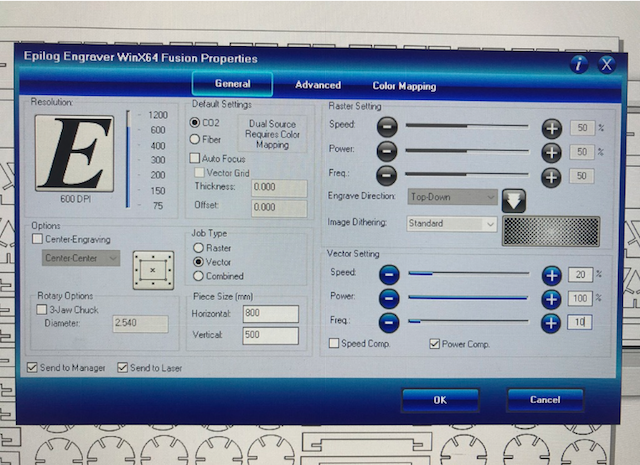Select Combined job type
Screen dimensions: 640x465
coord(198,276)
